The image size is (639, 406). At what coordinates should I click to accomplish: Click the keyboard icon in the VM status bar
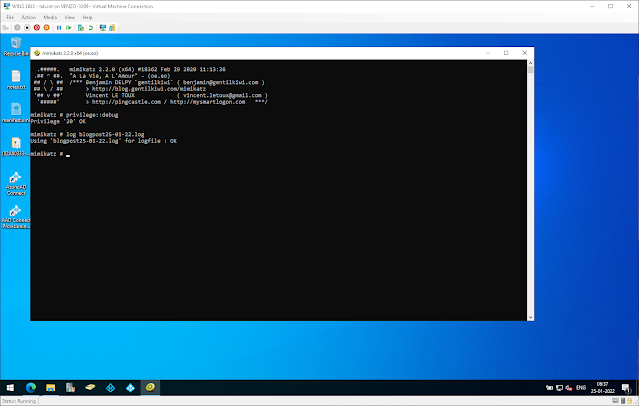point(615,401)
